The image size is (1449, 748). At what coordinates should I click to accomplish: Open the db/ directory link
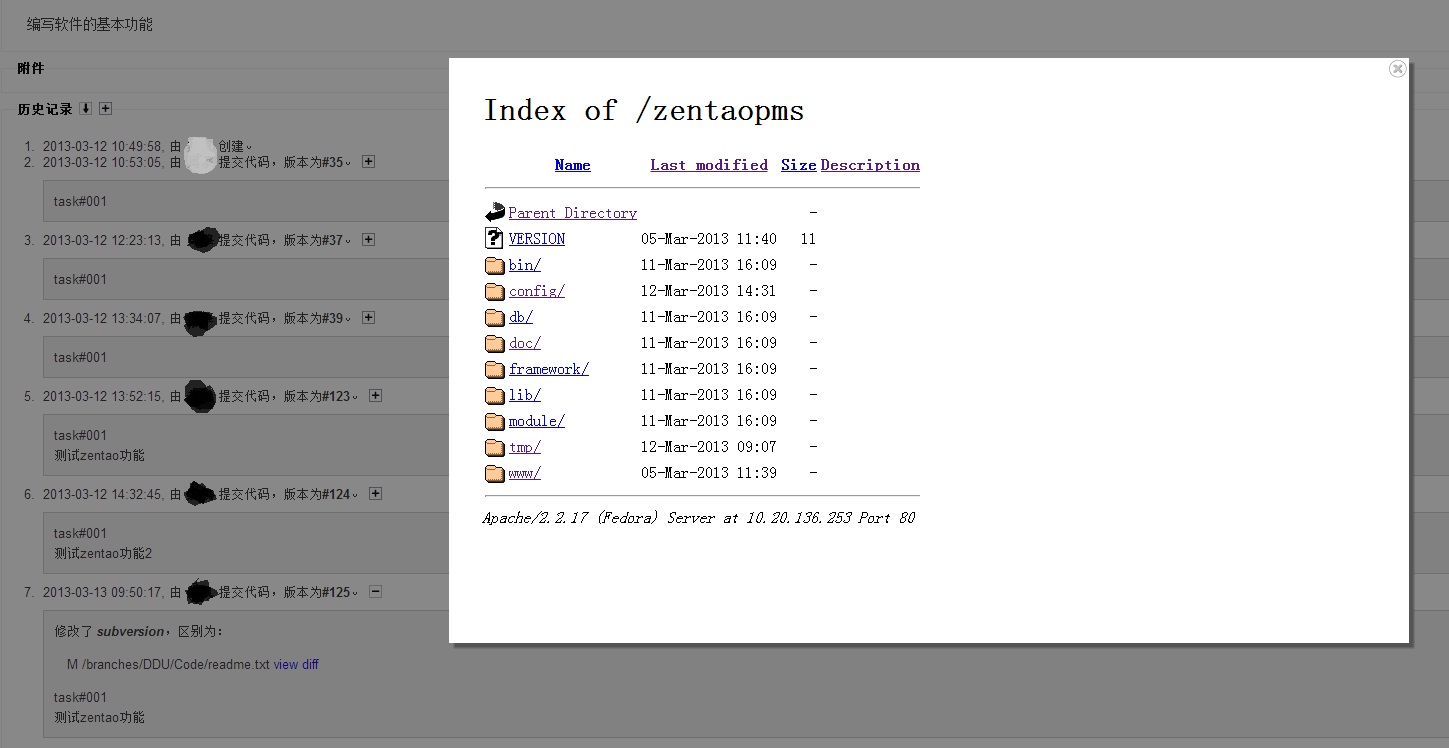coord(520,317)
